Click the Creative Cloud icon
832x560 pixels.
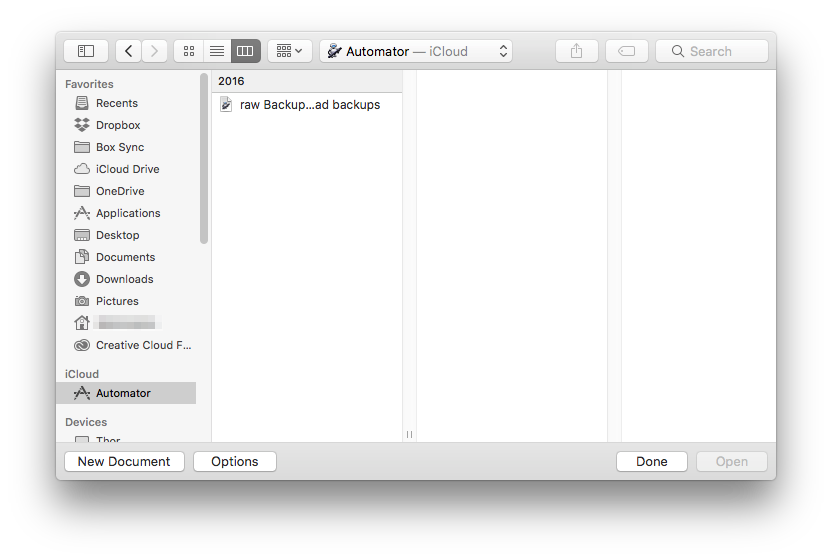(x=82, y=345)
